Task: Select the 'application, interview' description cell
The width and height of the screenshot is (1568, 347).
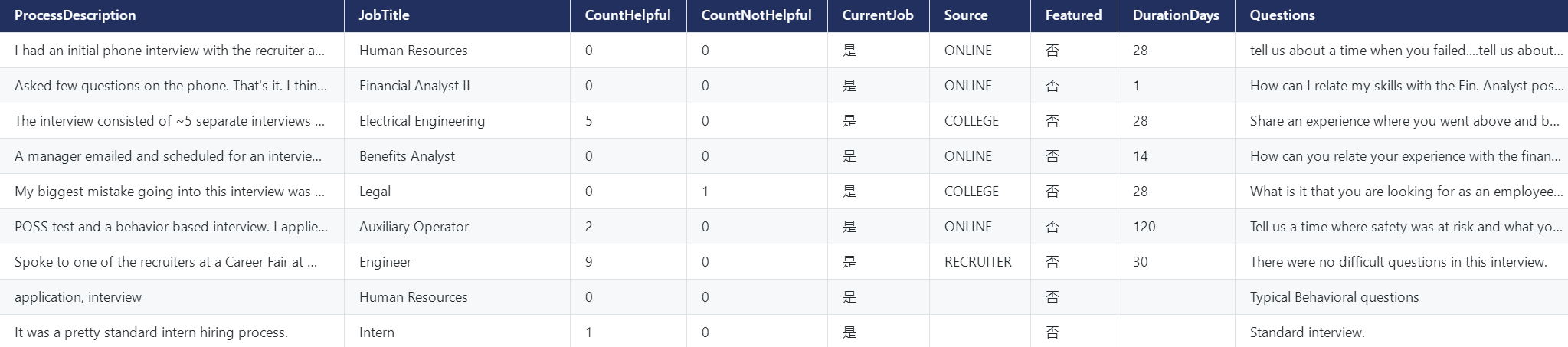Action: pos(78,297)
